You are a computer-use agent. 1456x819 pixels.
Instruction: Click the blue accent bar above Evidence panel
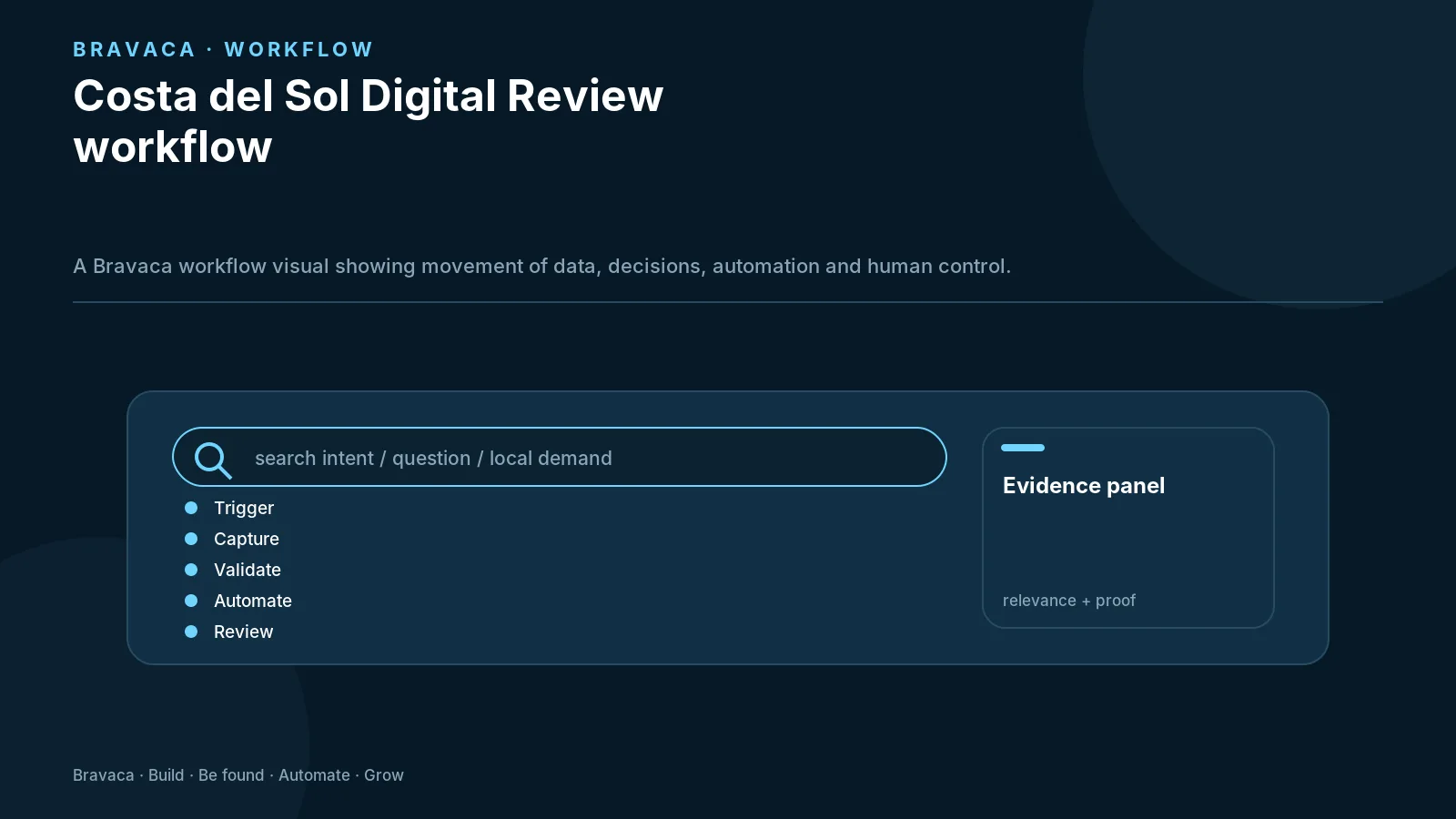coord(1023,448)
